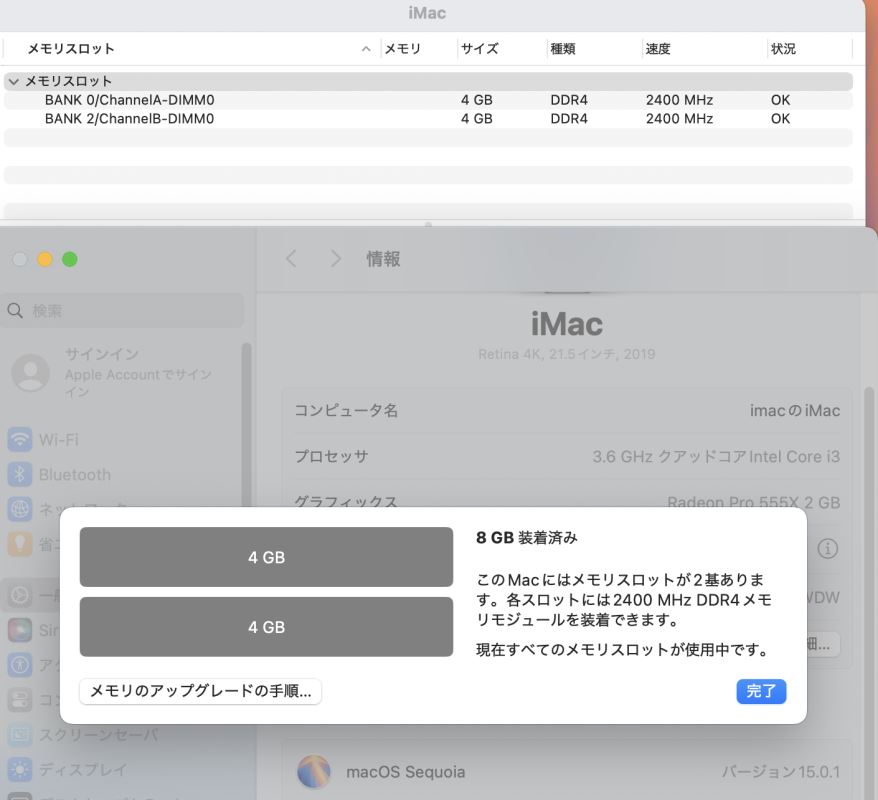The height and width of the screenshot is (800, 878).
Task: Click the バージョン15.0.1 text
Action: (x=781, y=772)
